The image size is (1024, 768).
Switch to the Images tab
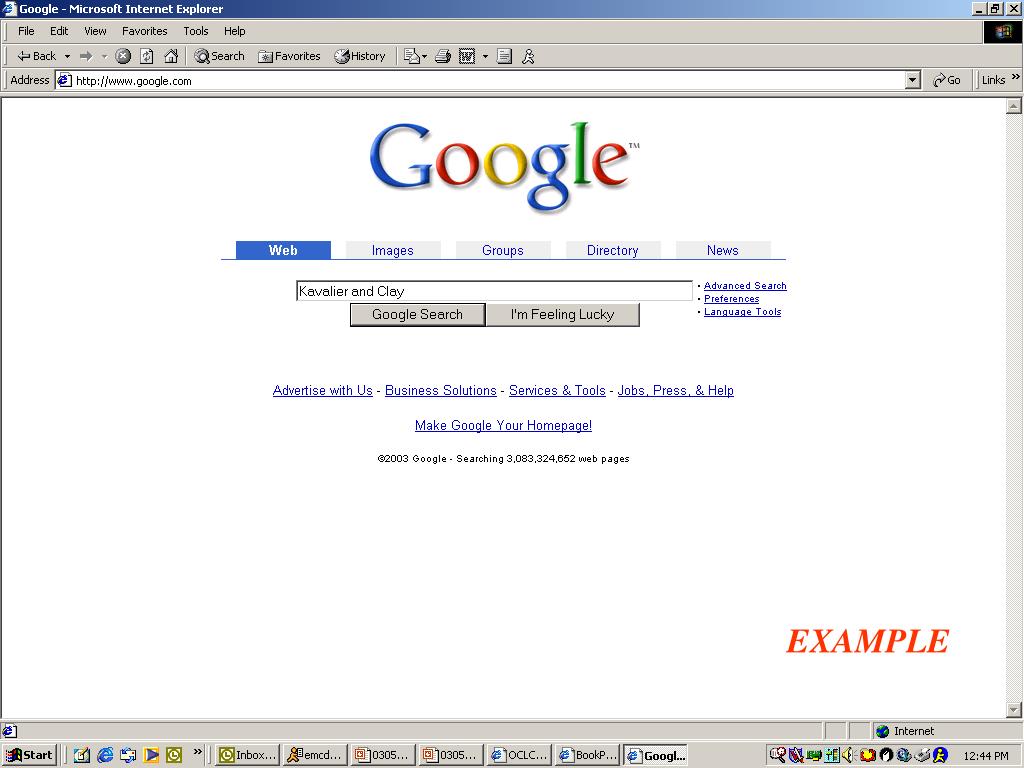[x=392, y=250]
